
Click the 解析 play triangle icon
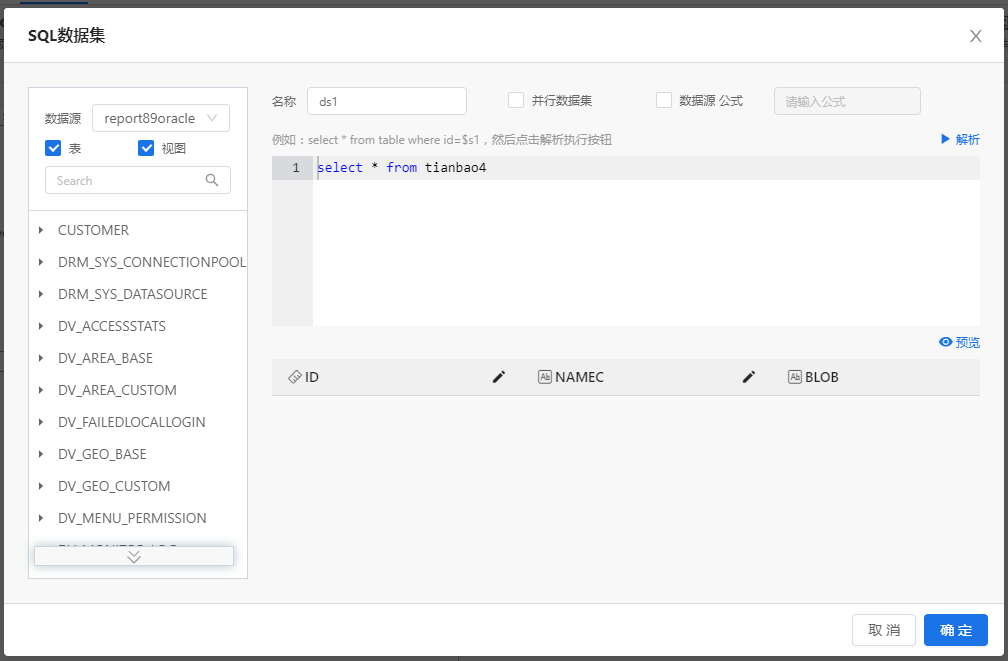(945, 139)
